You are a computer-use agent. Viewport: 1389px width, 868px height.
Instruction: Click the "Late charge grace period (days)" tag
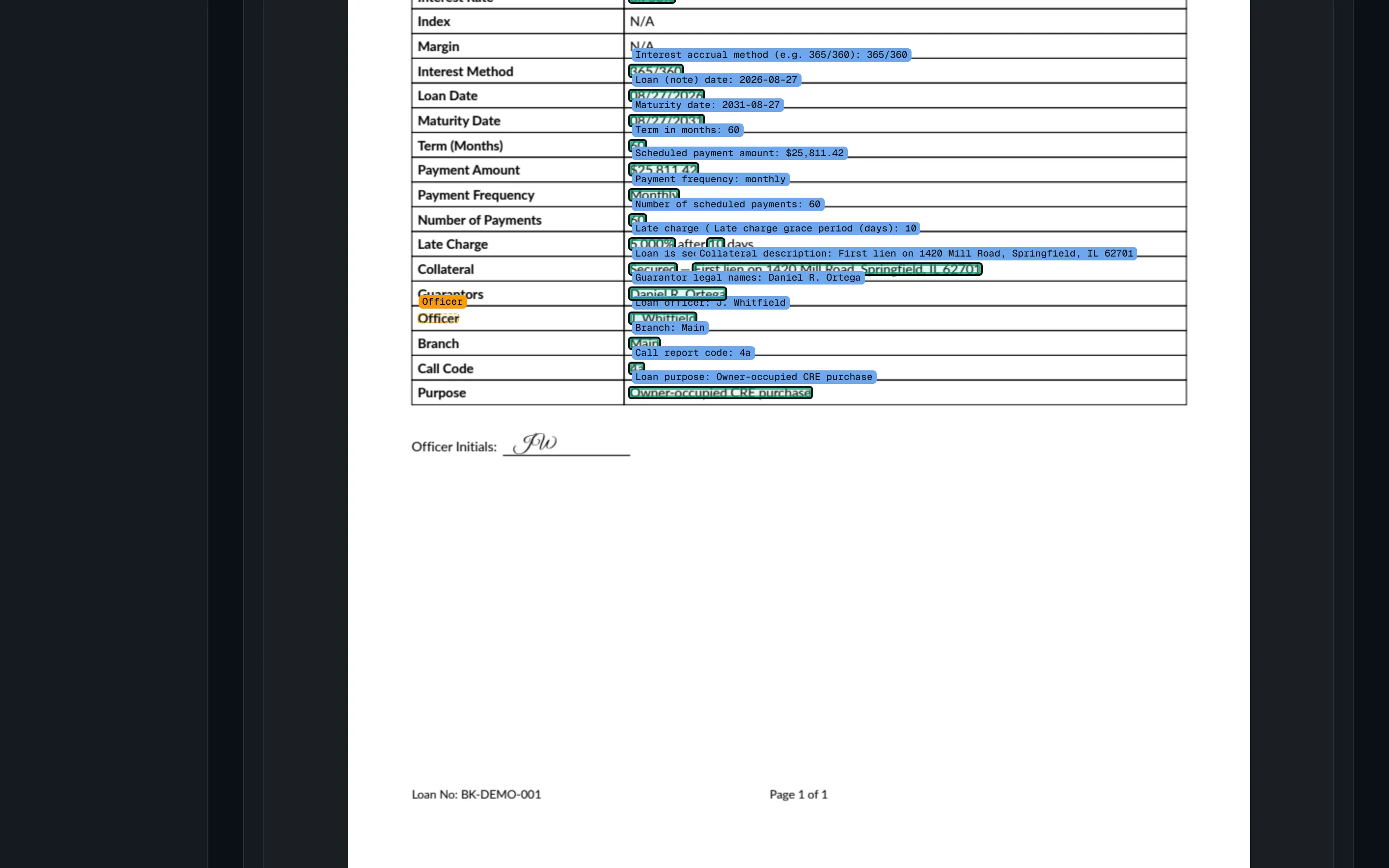point(815,229)
